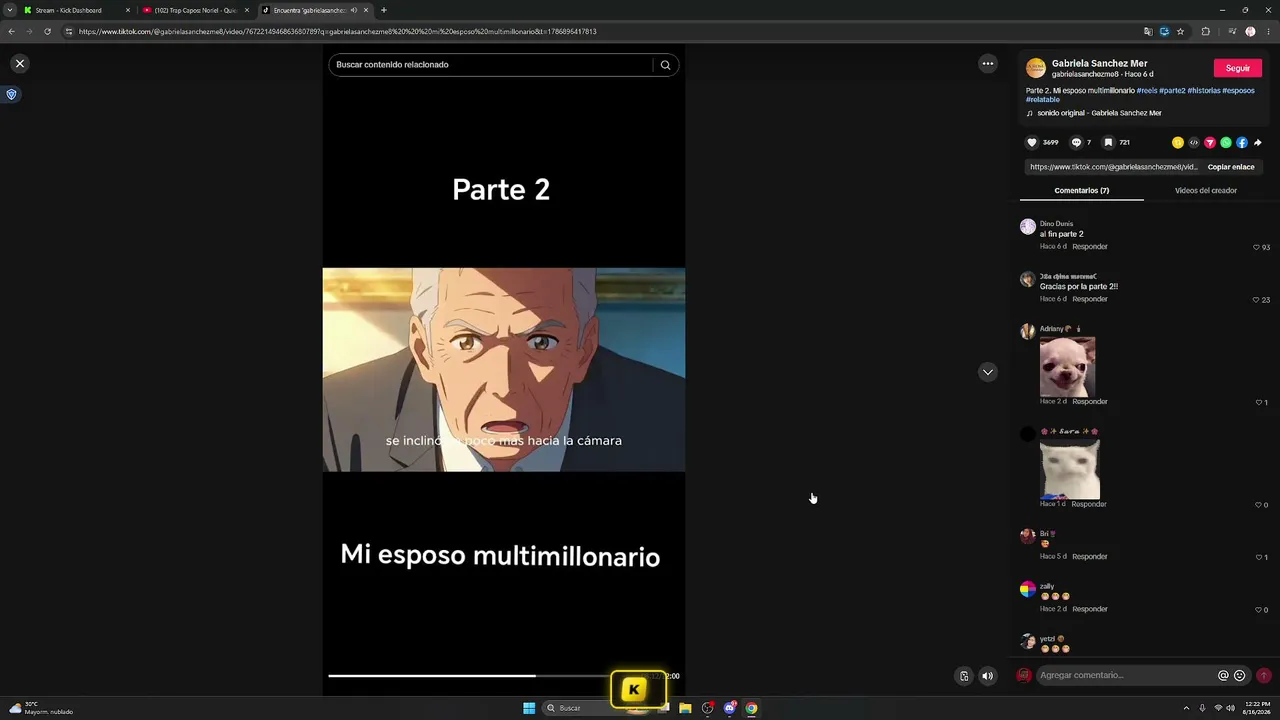1280x720 pixels.
Task: Send to friends via red paper-plane icon
Action: 1210,143
